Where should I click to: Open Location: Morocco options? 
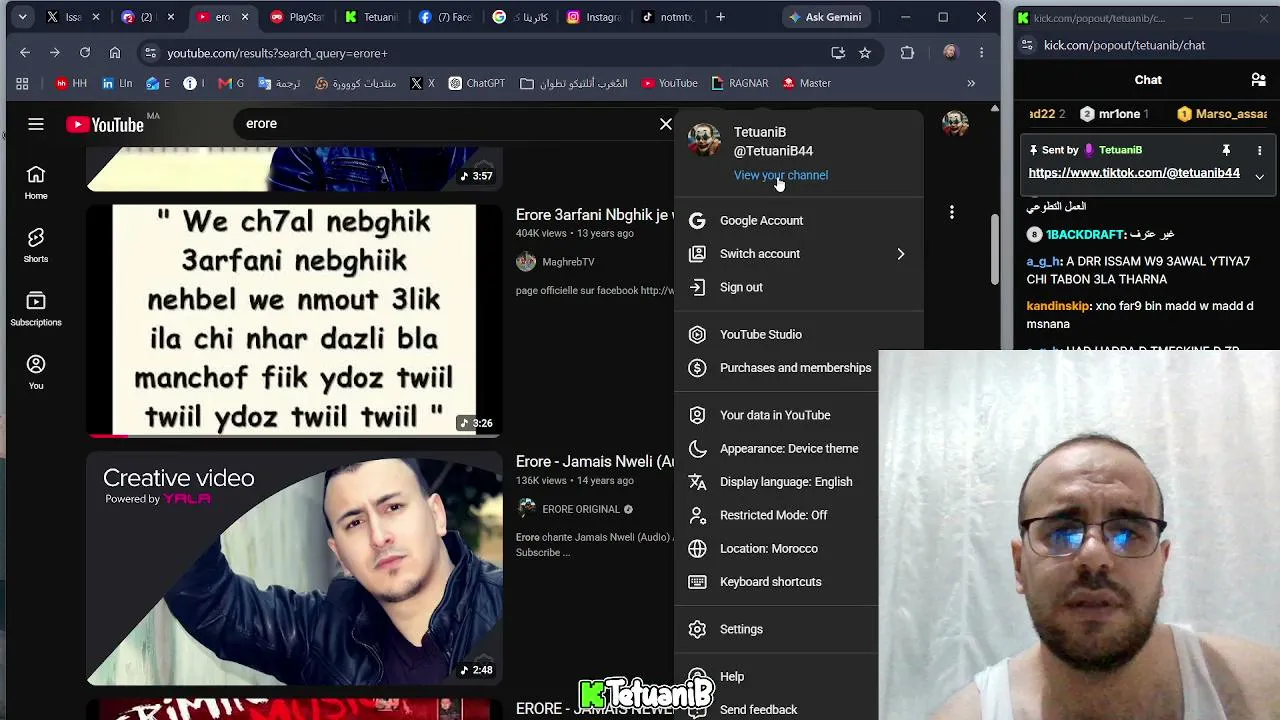776,549
